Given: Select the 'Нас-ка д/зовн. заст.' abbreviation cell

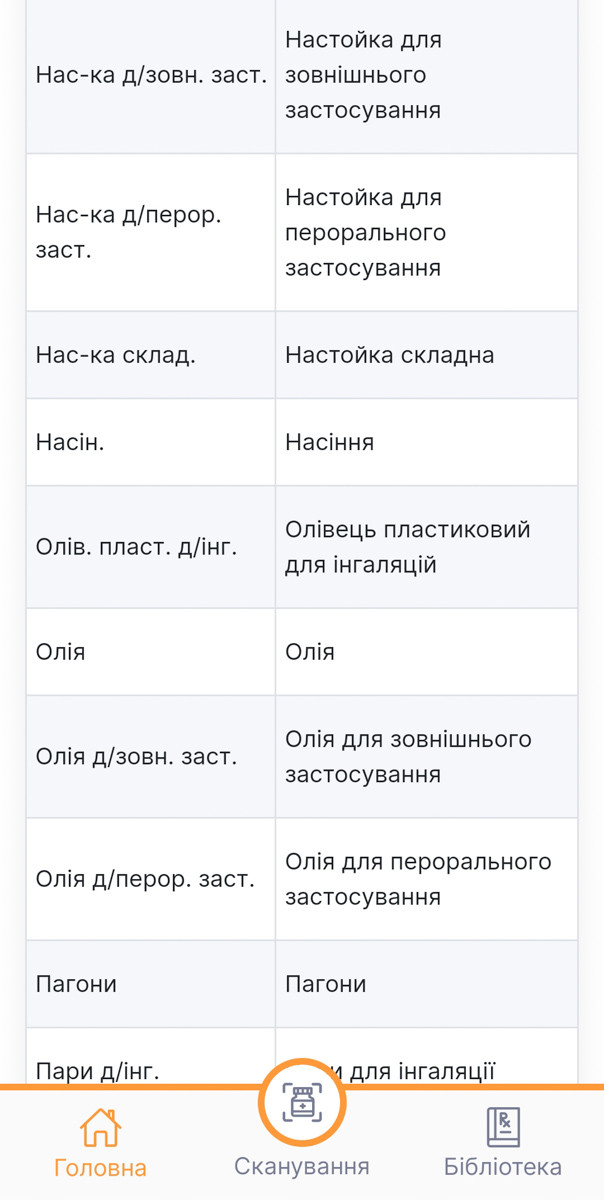Looking at the screenshot, I should (151, 75).
